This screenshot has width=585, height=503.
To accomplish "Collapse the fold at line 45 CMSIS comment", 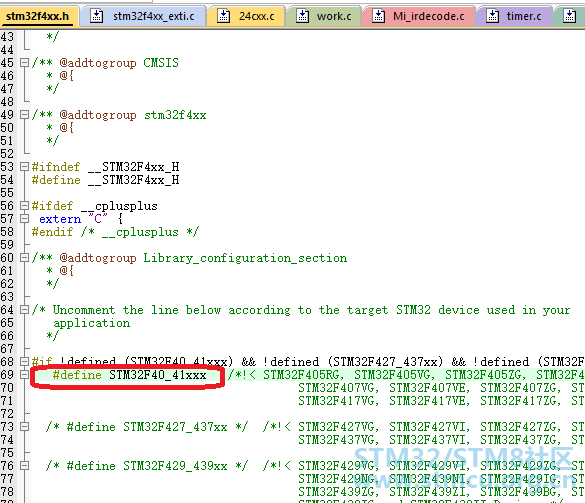I will click(24, 63).
